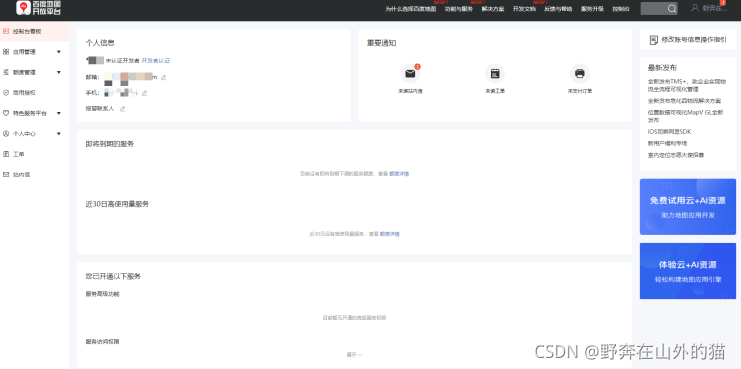
Task: Click the 免费试用云+AI资源 banner
Action: pyautogui.click(x=688, y=206)
